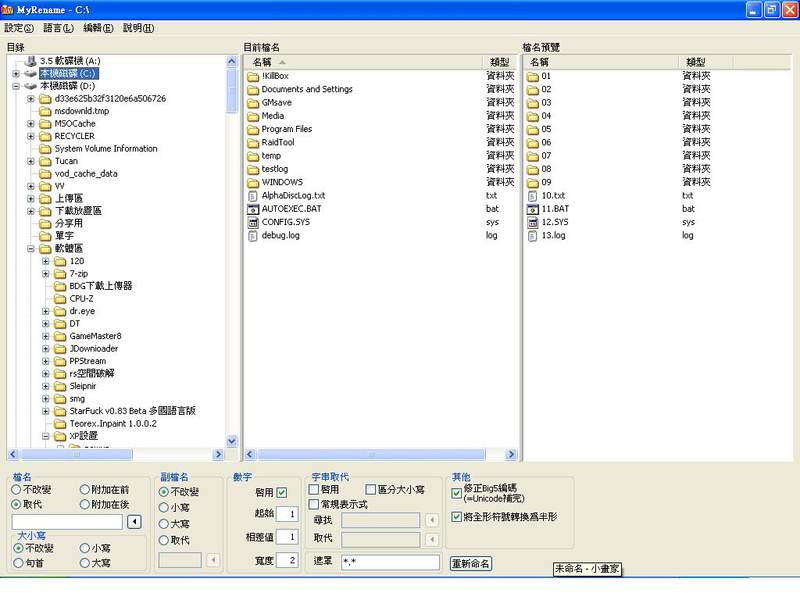Screen dimensions: 800x600
Task: Expand the 7-zip folder tree node
Action: pyautogui.click(x=46, y=274)
